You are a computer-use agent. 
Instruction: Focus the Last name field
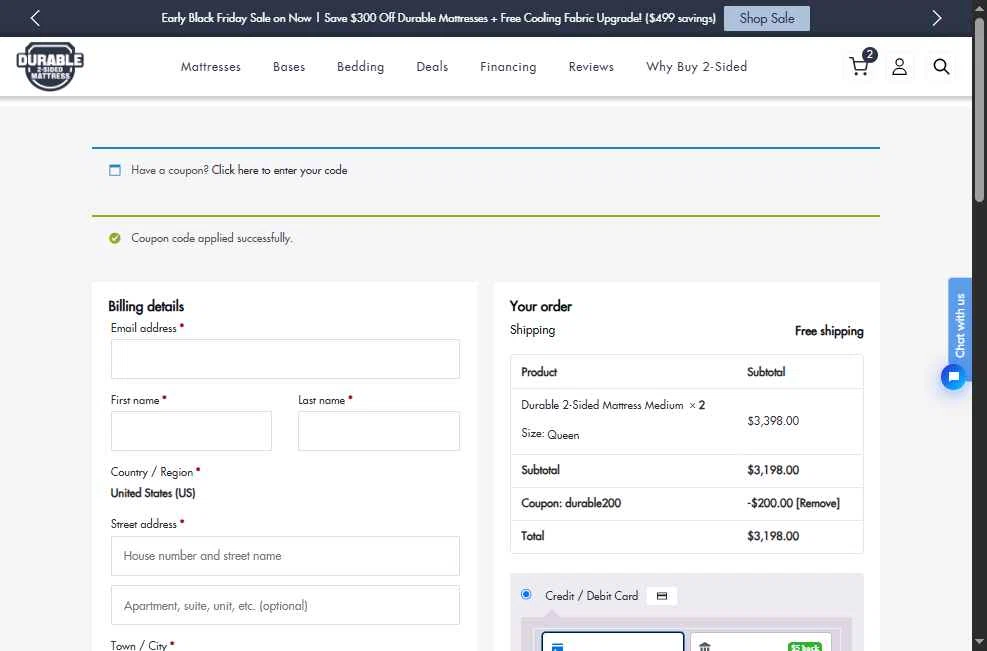(x=379, y=431)
